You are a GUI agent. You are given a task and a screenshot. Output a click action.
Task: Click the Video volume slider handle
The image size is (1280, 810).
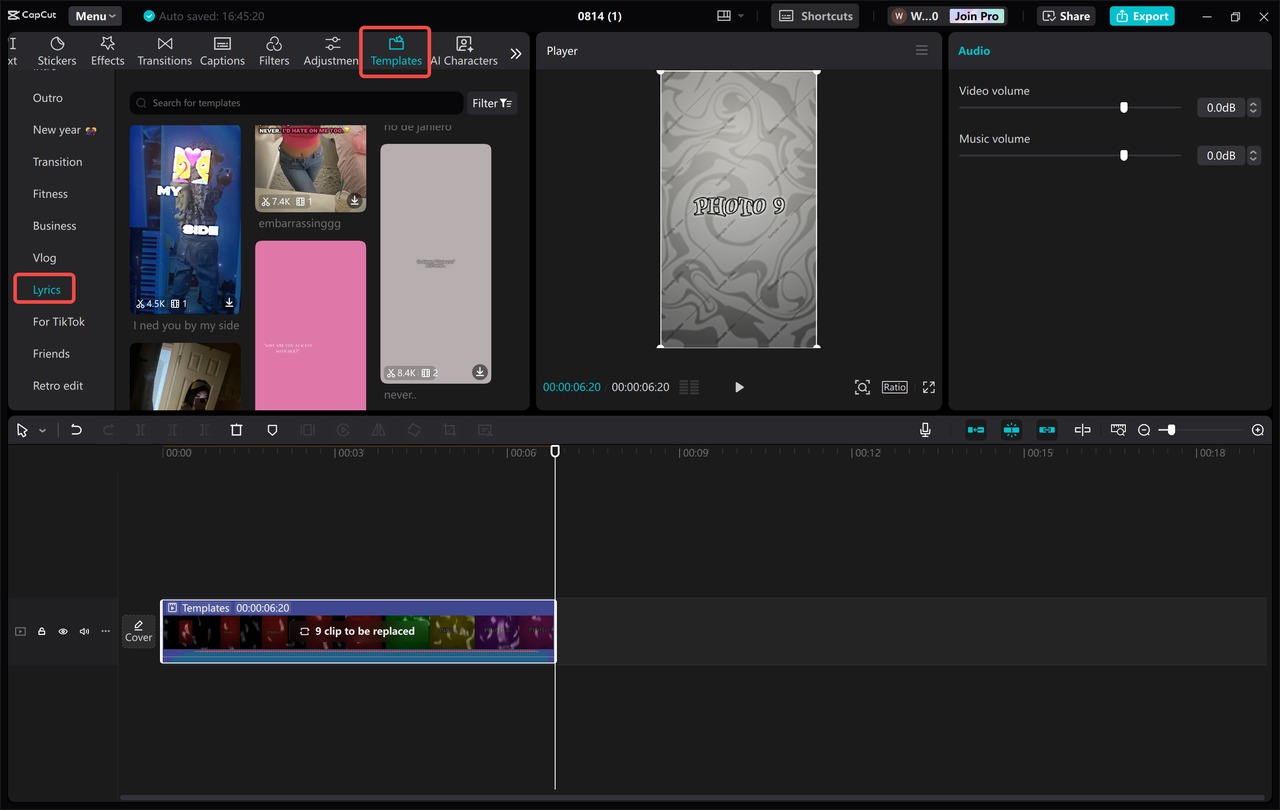click(1124, 107)
